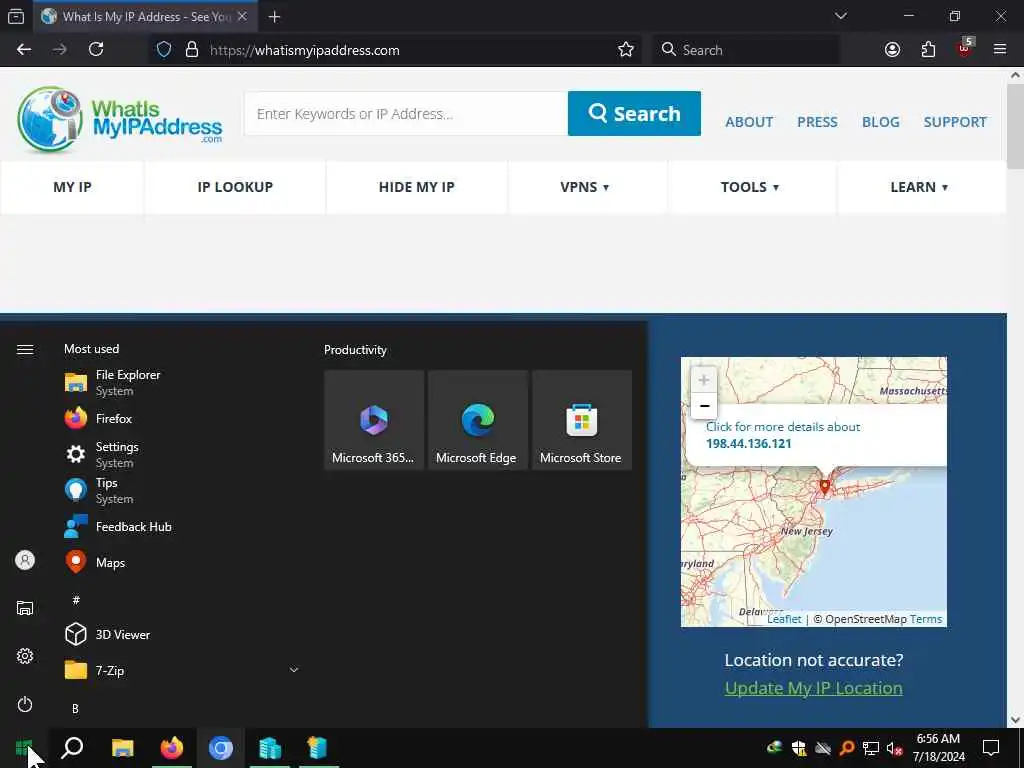This screenshot has height=768, width=1024.
Task: Select MY IP navigation tab
Action: pyautogui.click(x=72, y=187)
